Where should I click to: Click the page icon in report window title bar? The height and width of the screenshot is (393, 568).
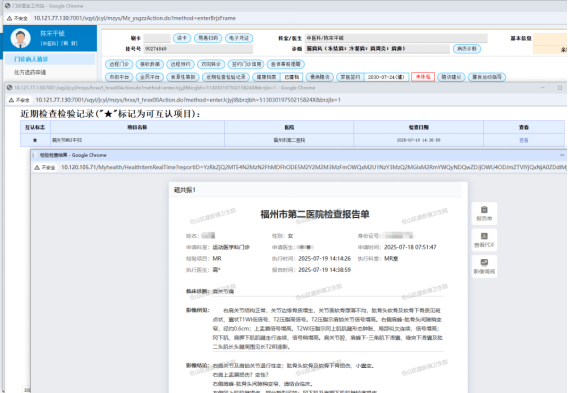[36, 155]
